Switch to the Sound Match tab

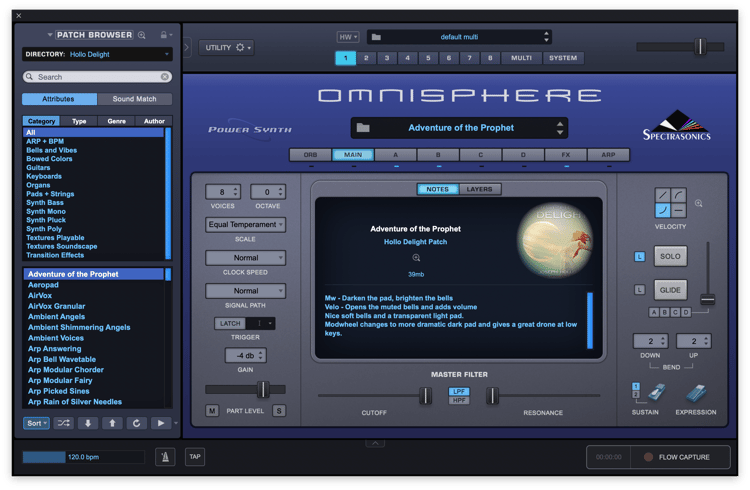134,99
